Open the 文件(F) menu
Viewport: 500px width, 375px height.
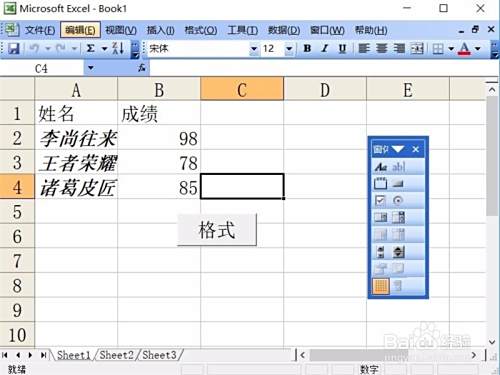40,30
